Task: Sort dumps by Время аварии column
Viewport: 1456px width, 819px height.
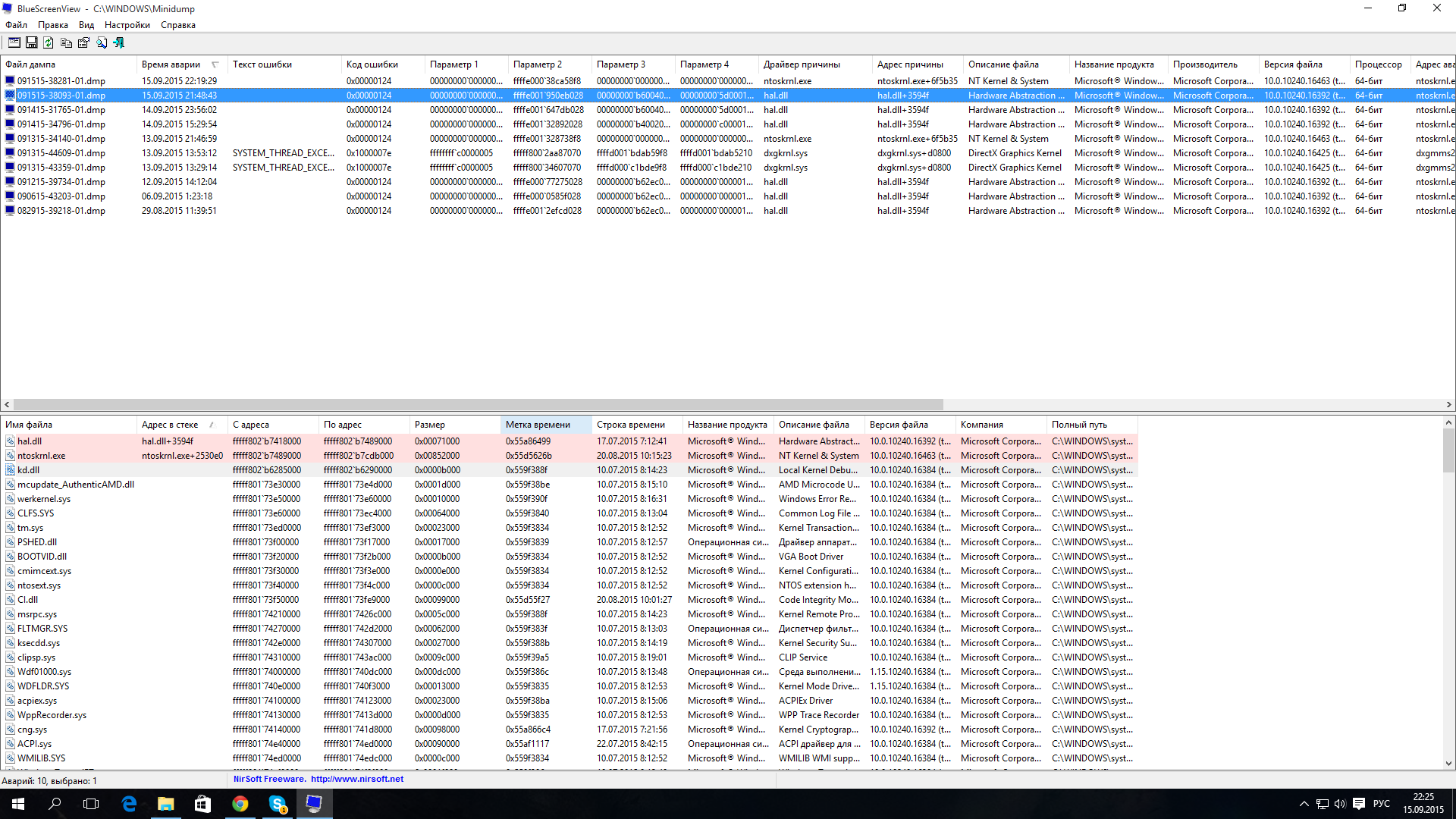Action: (171, 64)
